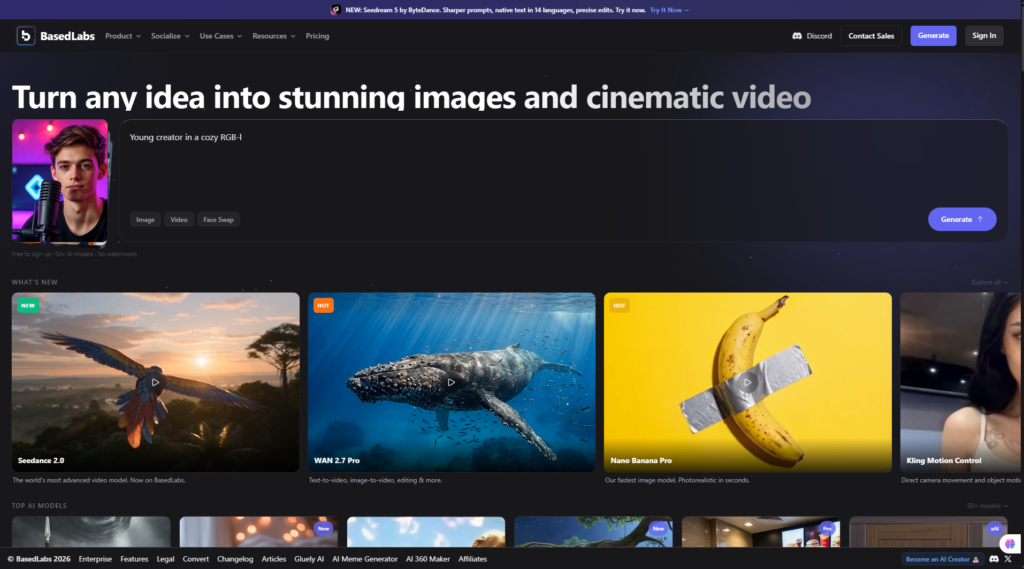Click the floating brain assistant icon

(x=1010, y=544)
